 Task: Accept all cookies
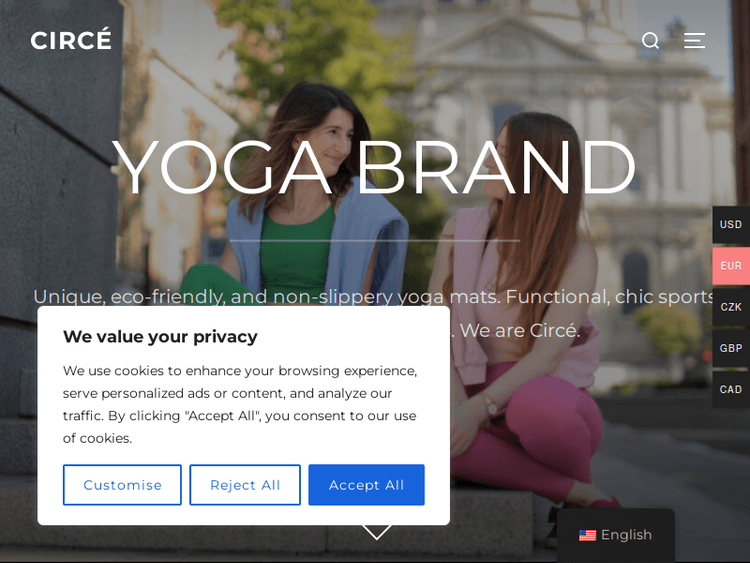pyautogui.click(x=366, y=485)
